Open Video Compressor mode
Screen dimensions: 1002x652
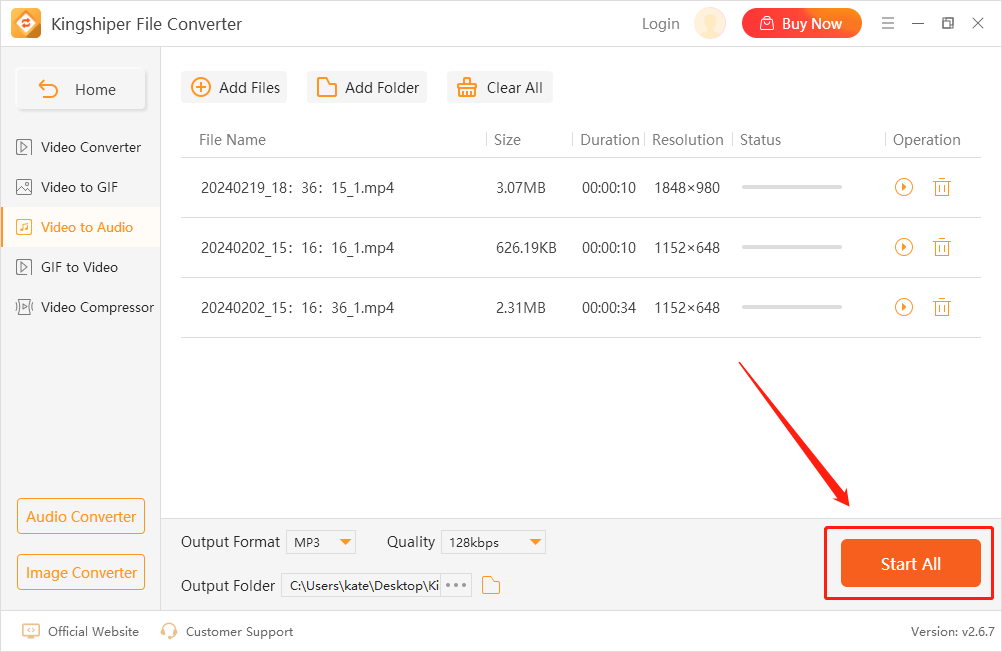click(x=81, y=307)
